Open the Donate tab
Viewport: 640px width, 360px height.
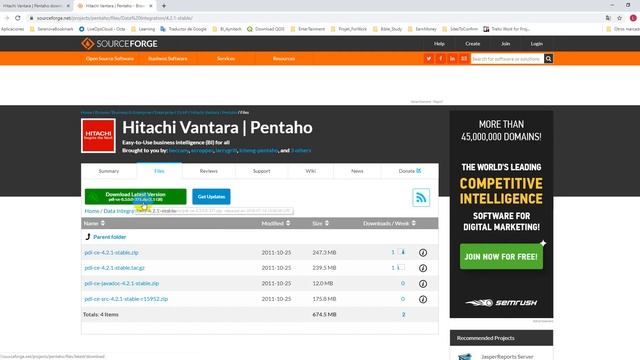pos(410,171)
